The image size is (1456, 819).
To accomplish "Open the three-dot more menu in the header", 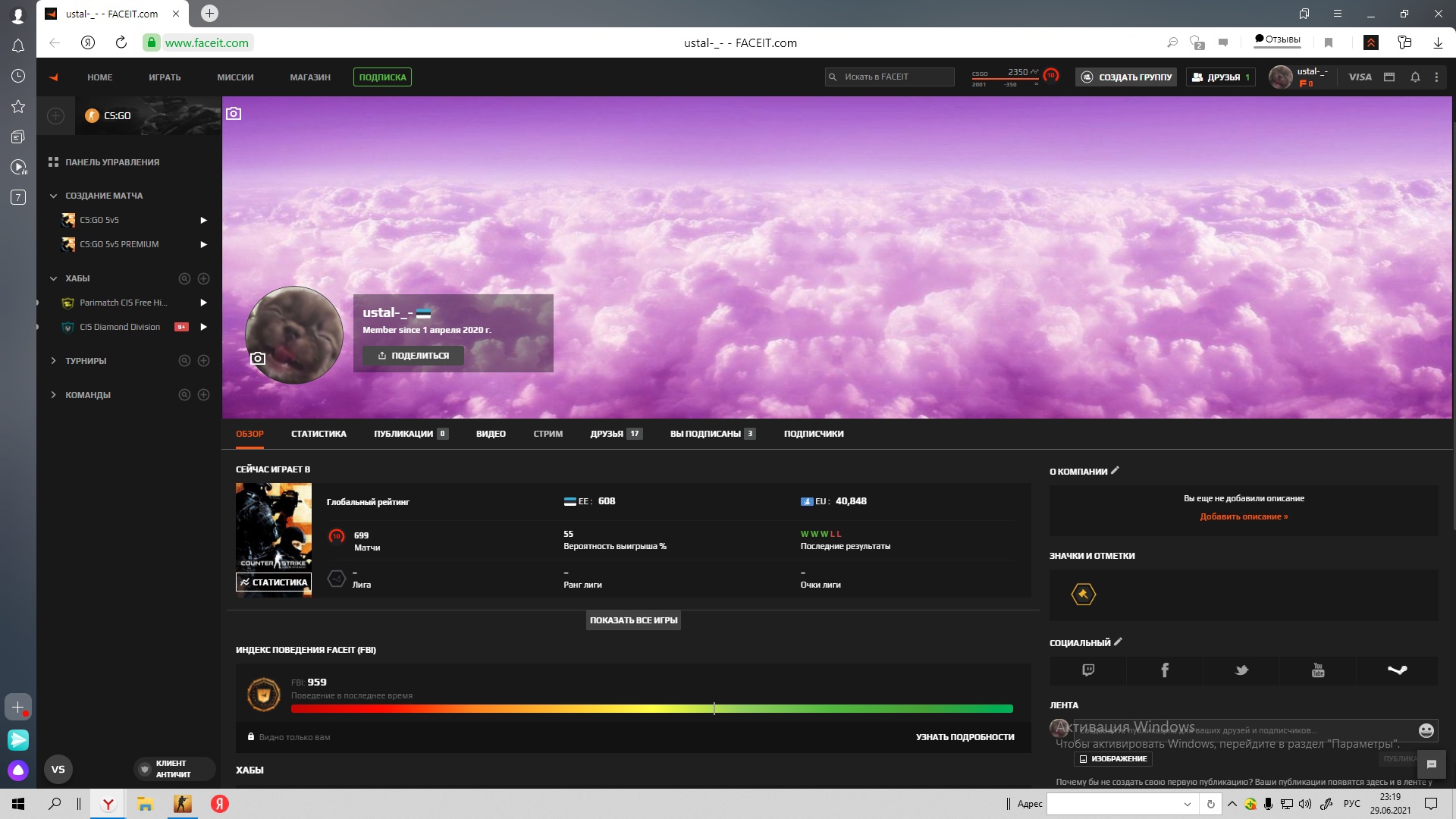I will (x=1436, y=77).
